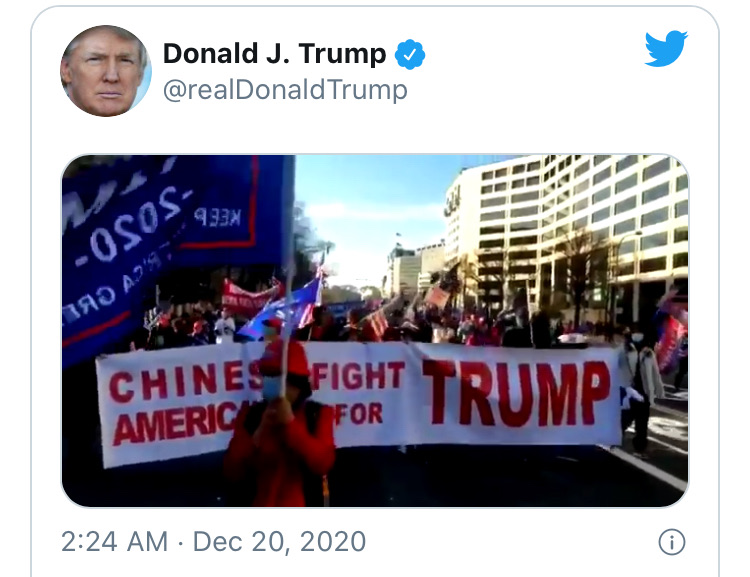
Task: Click the 2:24 AM time text
Action: 115,542
